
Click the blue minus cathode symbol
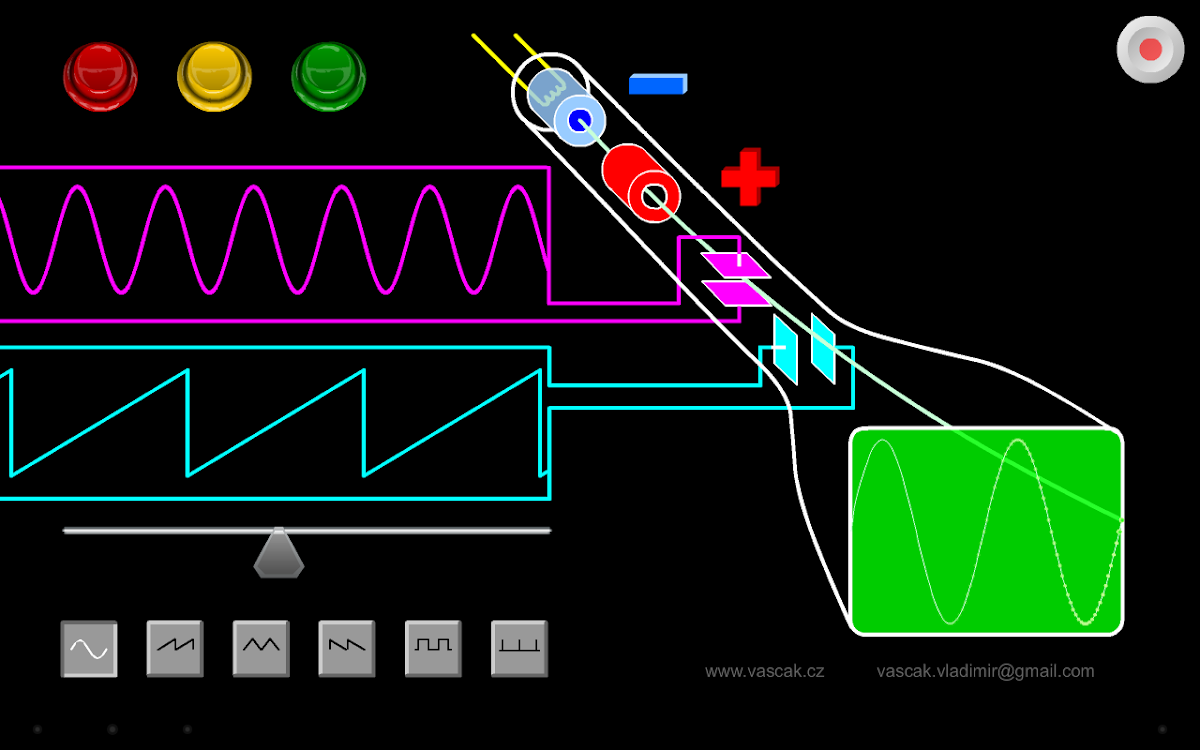point(657,84)
